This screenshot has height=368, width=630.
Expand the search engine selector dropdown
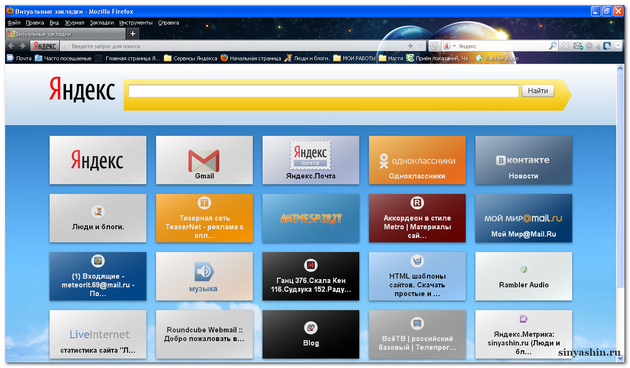[454, 46]
